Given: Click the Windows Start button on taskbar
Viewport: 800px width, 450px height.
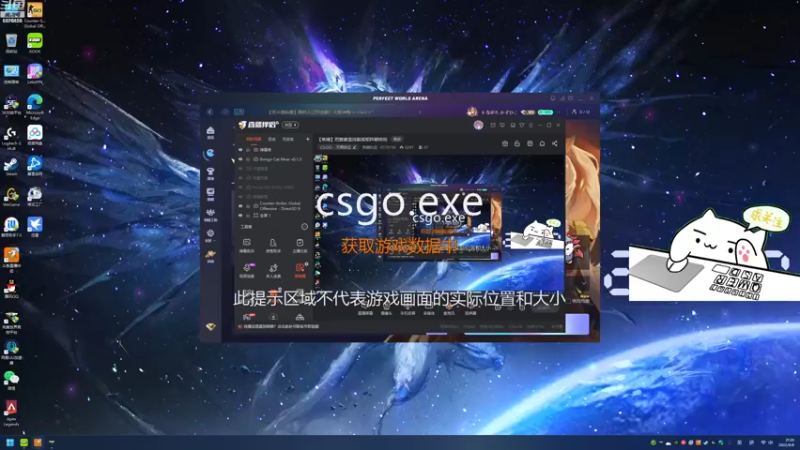Looking at the screenshot, I should 10,442.
